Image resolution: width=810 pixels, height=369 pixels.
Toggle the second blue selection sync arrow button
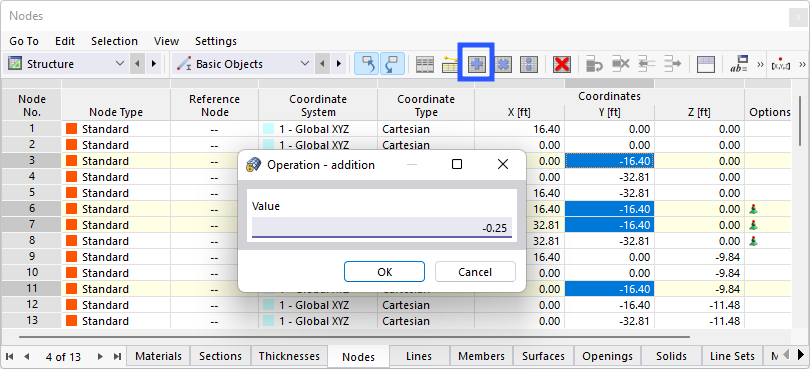point(392,64)
